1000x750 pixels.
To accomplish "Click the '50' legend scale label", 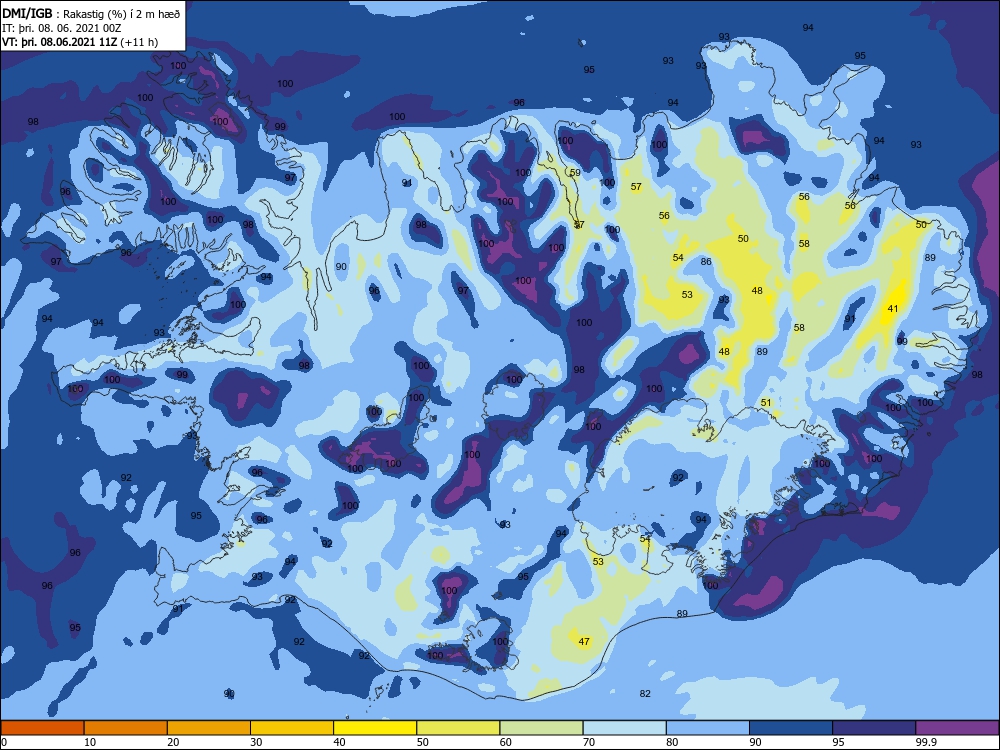I will [423, 742].
